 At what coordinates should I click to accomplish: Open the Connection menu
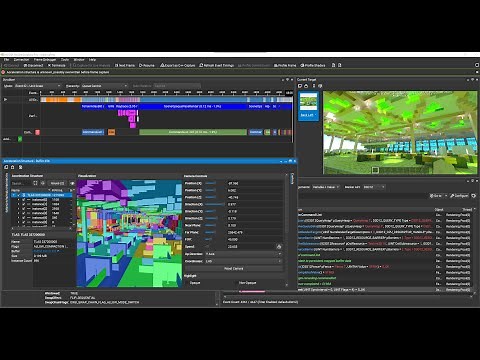[x=21, y=60]
